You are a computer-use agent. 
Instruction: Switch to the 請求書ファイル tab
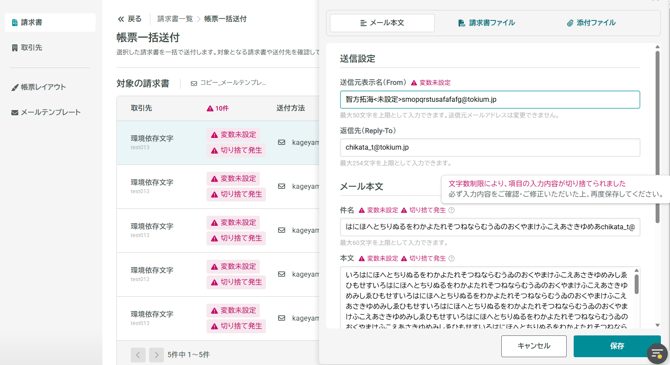coord(486,23)
